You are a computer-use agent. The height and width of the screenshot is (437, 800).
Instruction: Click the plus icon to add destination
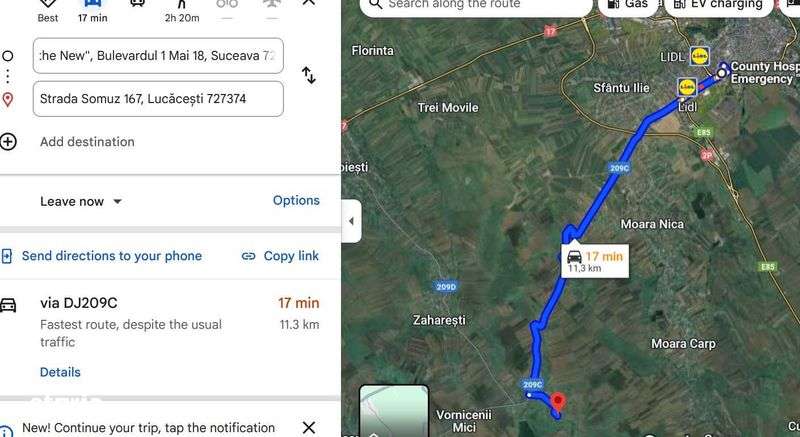tap(8, 142)
